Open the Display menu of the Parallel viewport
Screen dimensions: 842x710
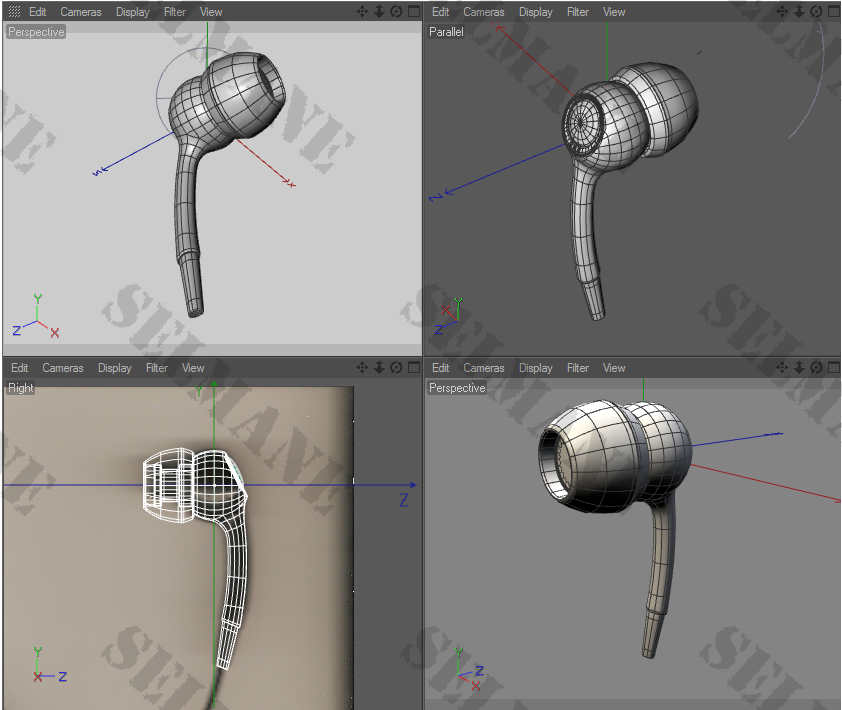[535, 12]
